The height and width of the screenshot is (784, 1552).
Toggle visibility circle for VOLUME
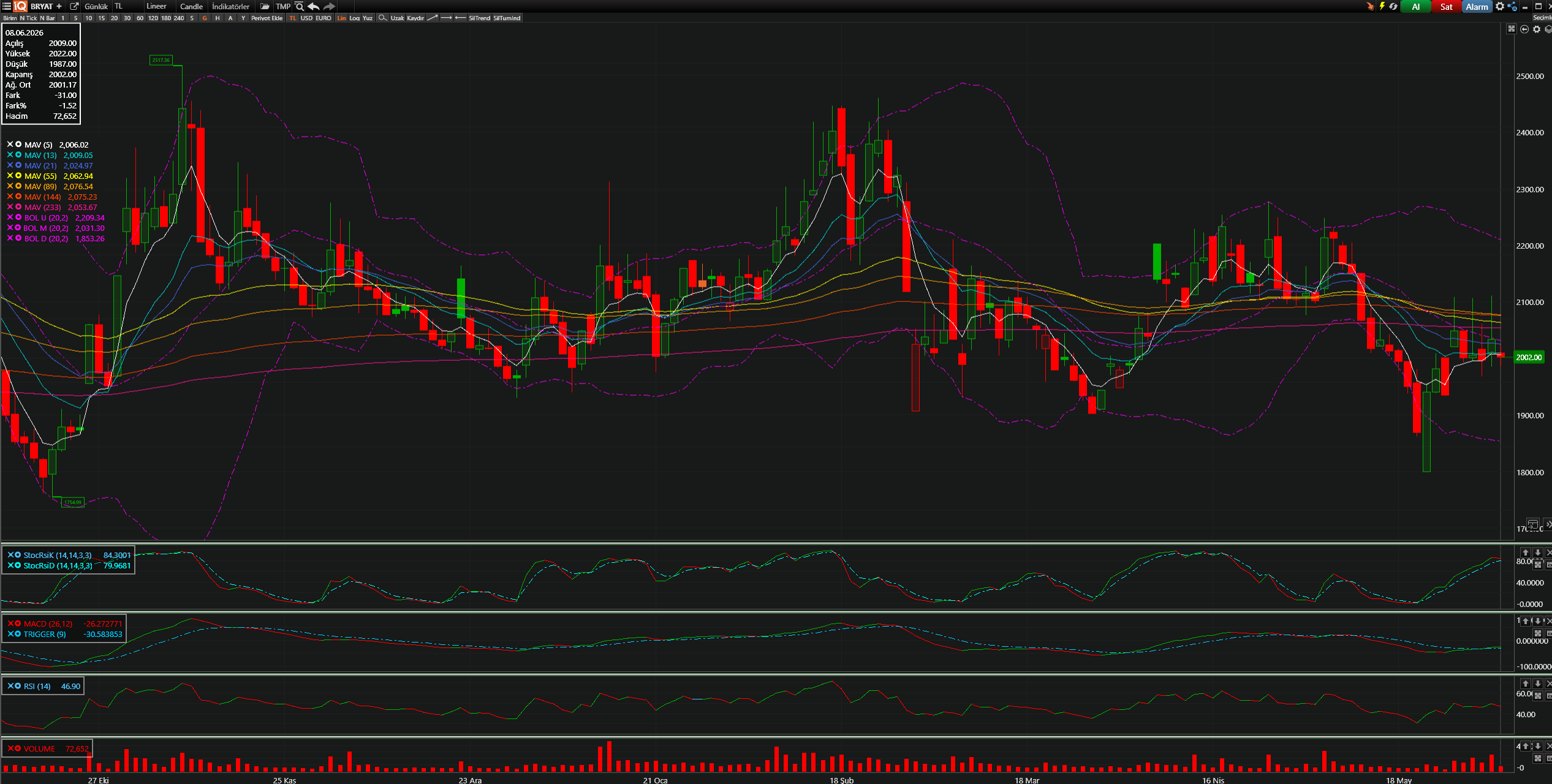tap(18, 748)
